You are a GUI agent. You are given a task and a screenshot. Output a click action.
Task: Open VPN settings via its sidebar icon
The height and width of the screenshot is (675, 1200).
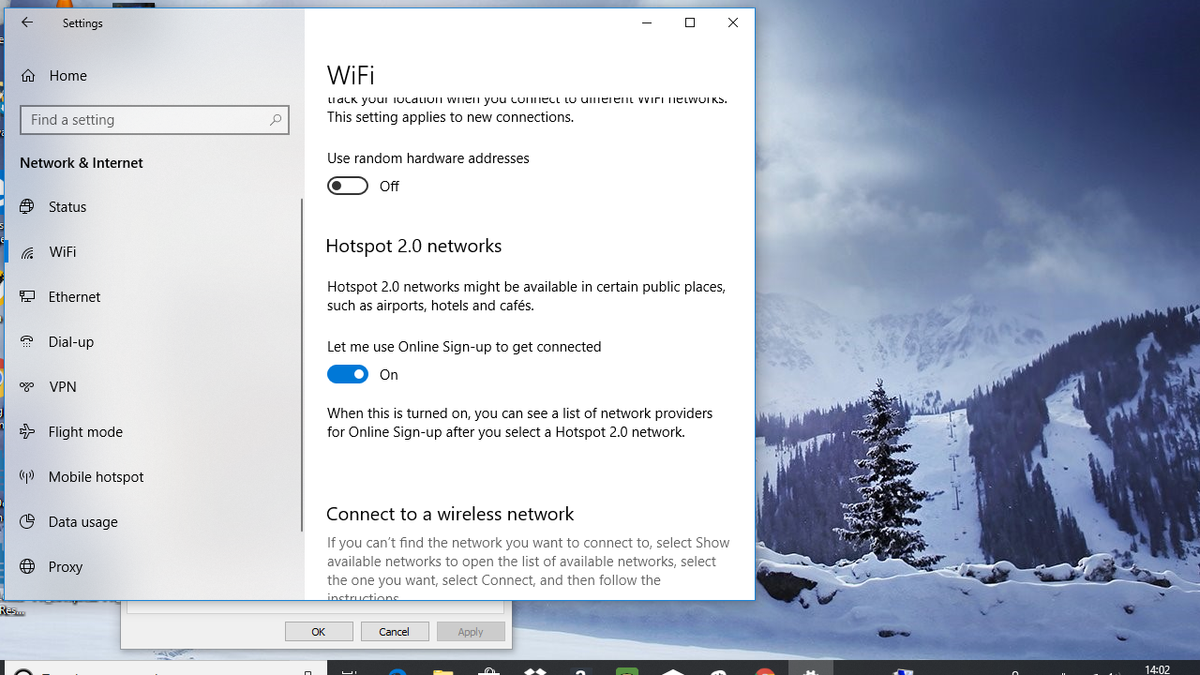pyautogui.click(x=27, y=387)
